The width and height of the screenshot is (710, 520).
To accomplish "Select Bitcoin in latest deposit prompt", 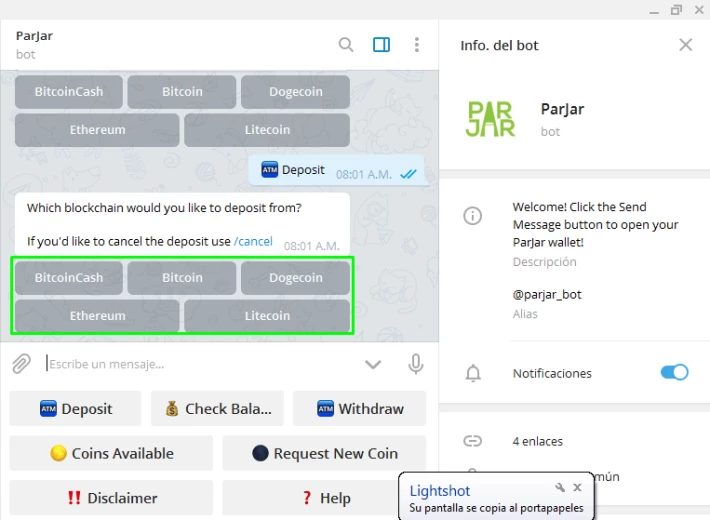I will pyautogui.click(x=182, y=278).
